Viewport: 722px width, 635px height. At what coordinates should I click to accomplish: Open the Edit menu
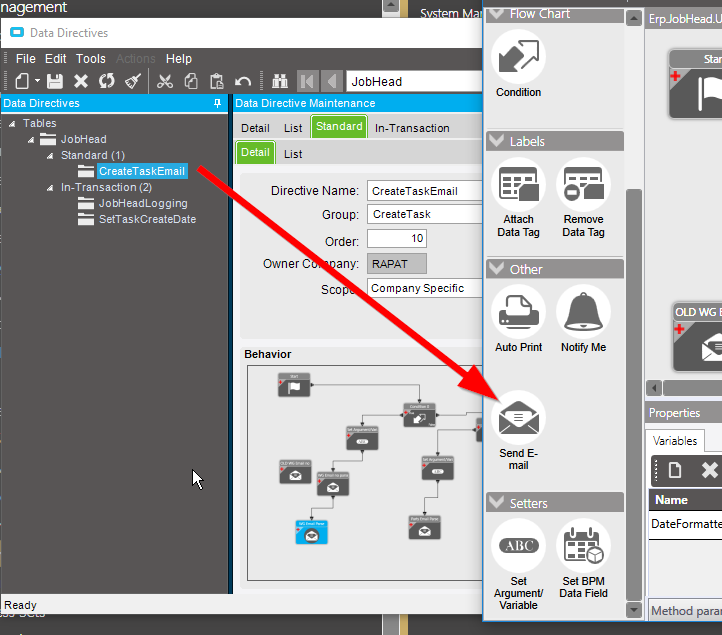tap(56, 59)
